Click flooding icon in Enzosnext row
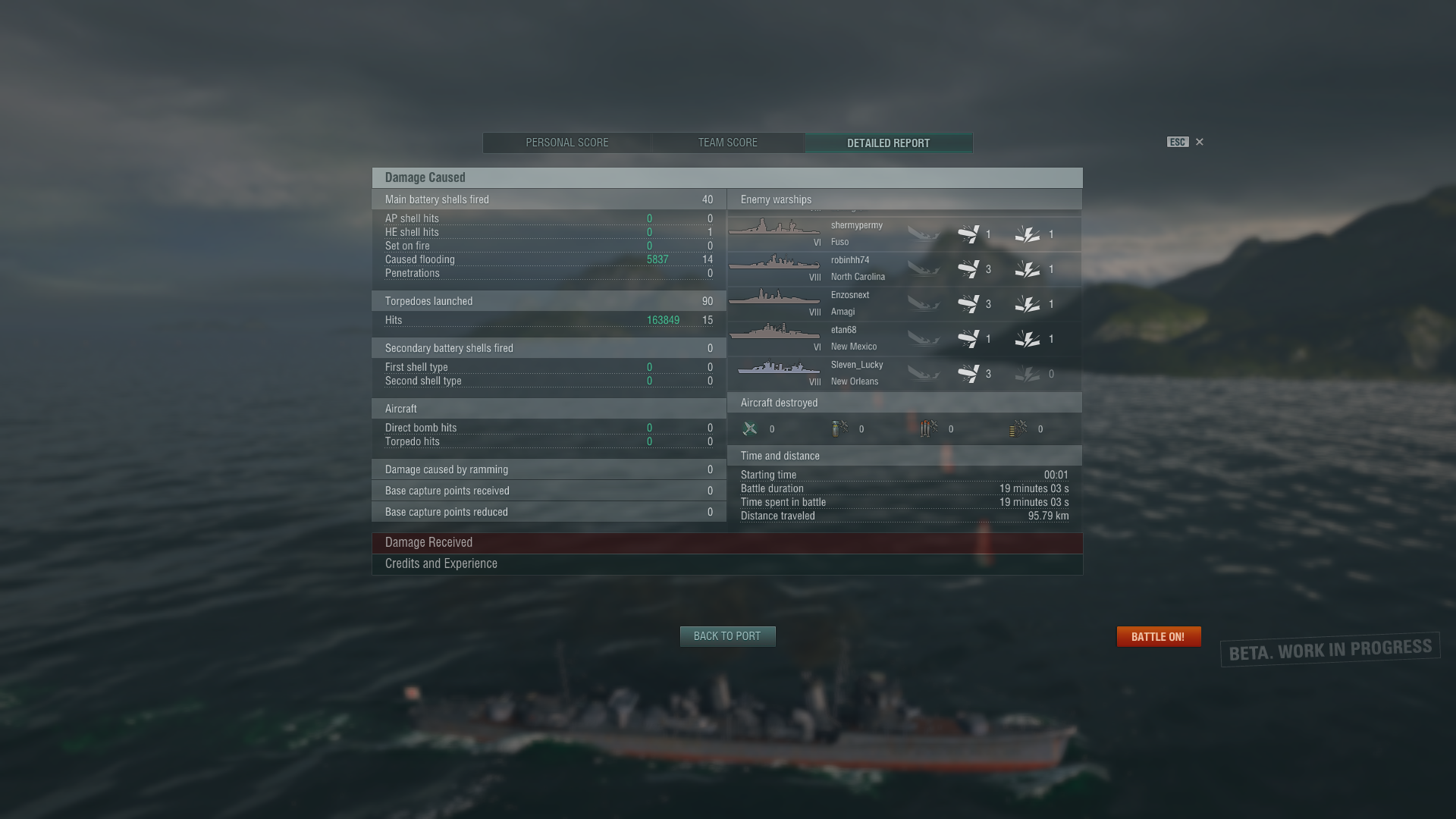This screenshot has width=1456, height=819. coord(1028,303)
